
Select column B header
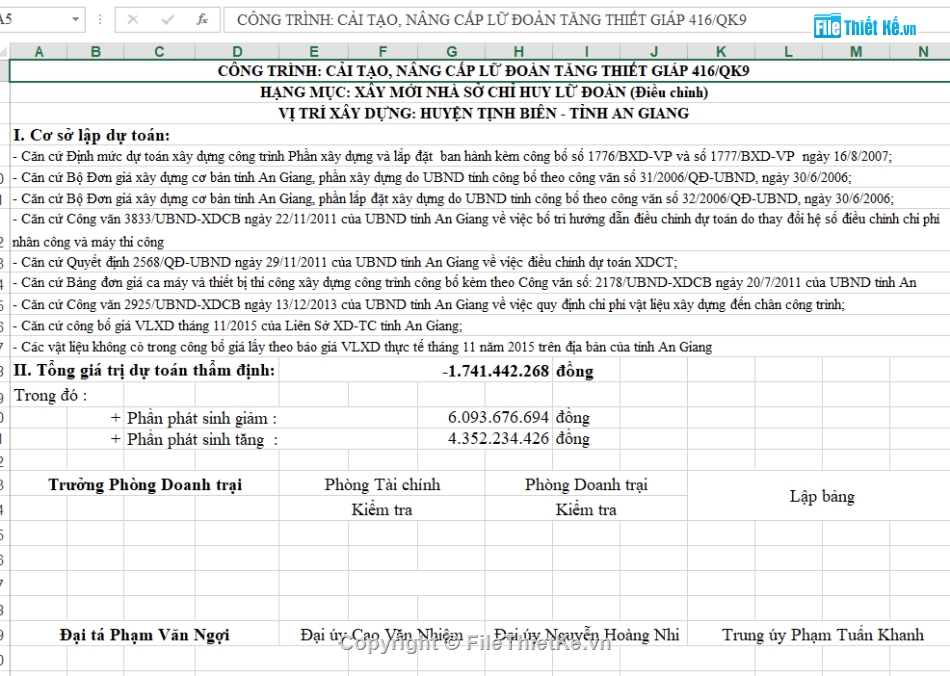click(x=96, y=51)
